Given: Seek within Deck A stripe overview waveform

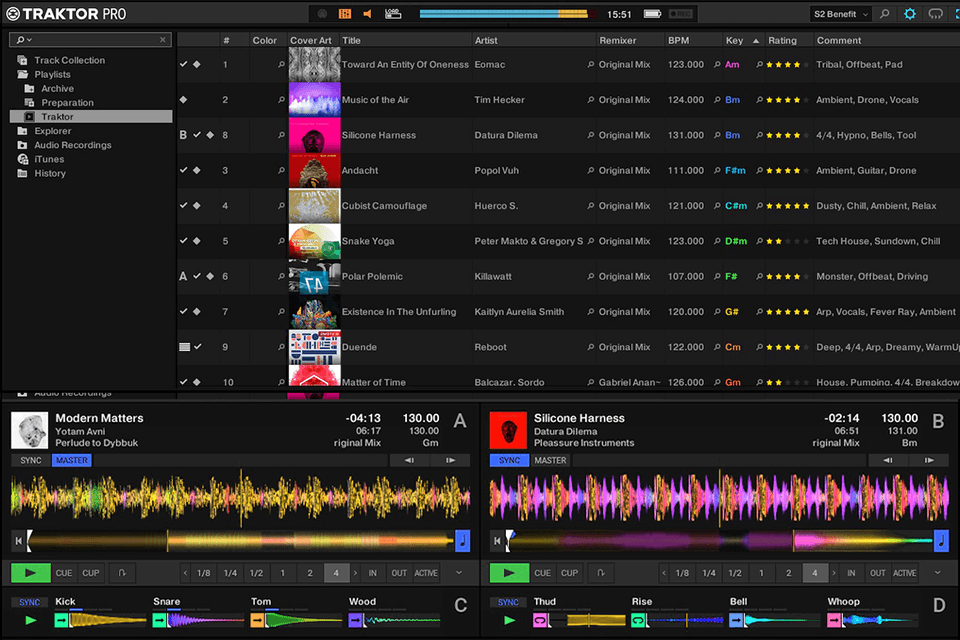Looking at the screenshot, I should 241,541.
